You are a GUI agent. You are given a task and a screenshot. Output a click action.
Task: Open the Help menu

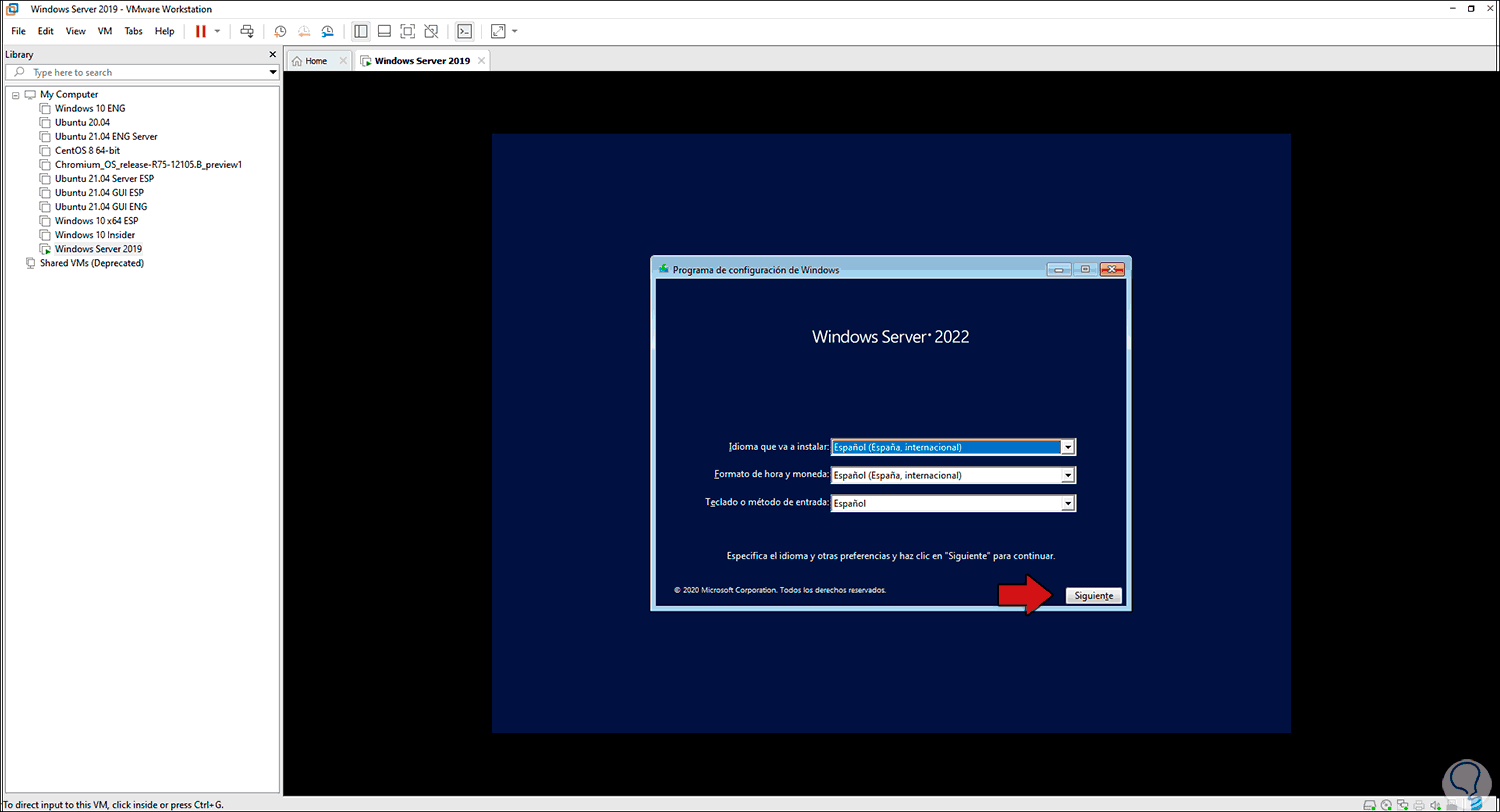point(164,31)
